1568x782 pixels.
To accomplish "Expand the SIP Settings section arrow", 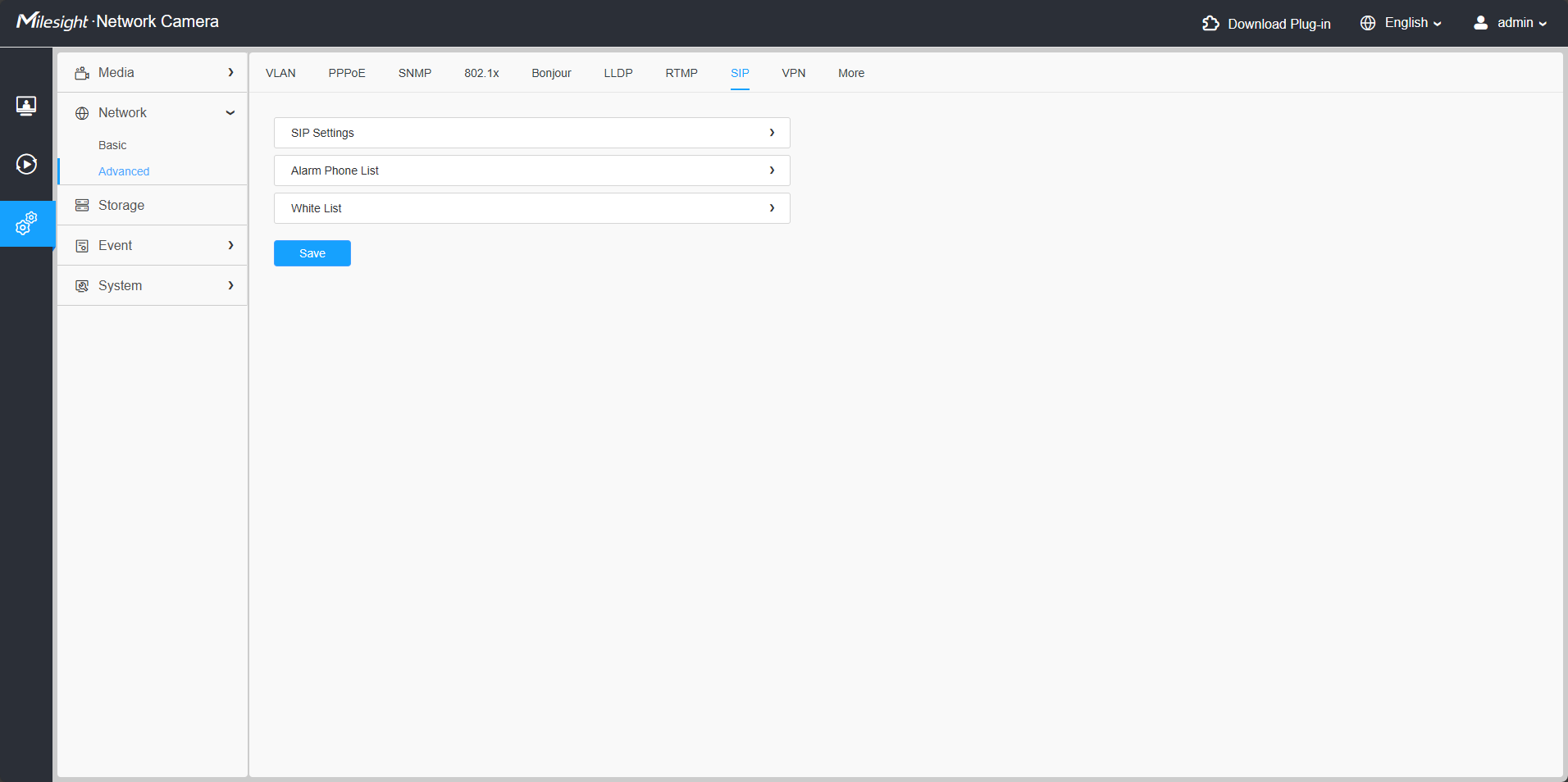I will point(772,133).
